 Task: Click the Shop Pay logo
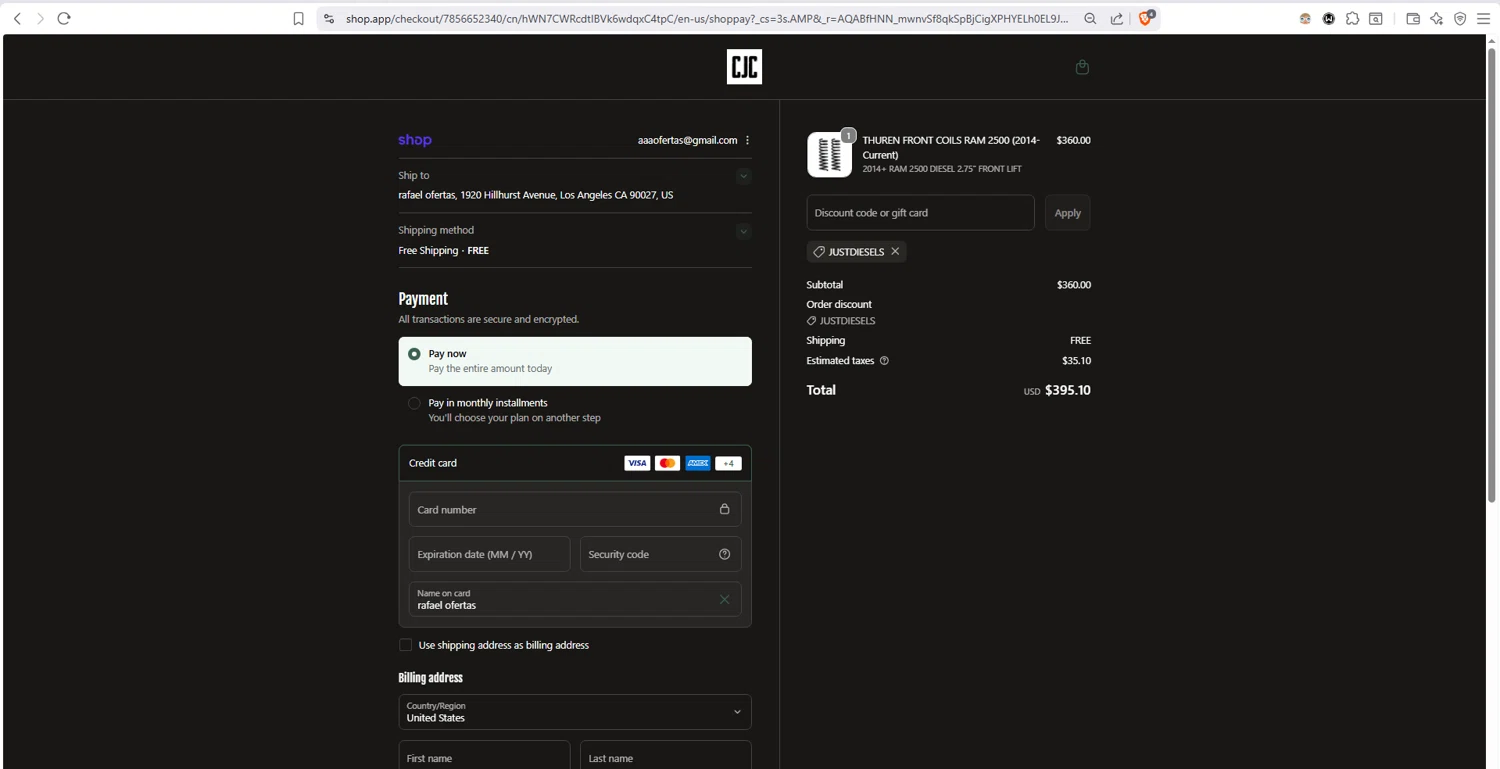[x=415, y=140]
